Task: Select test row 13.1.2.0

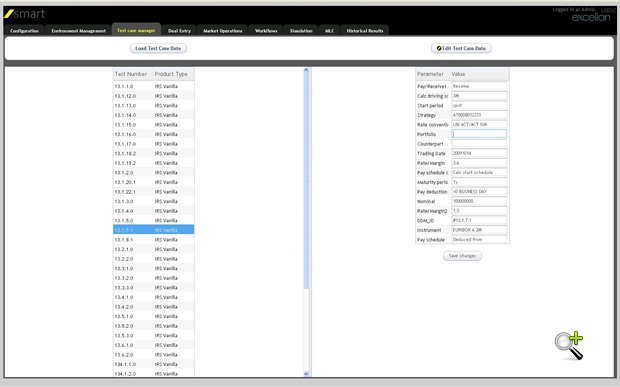Action: (153, 172)
